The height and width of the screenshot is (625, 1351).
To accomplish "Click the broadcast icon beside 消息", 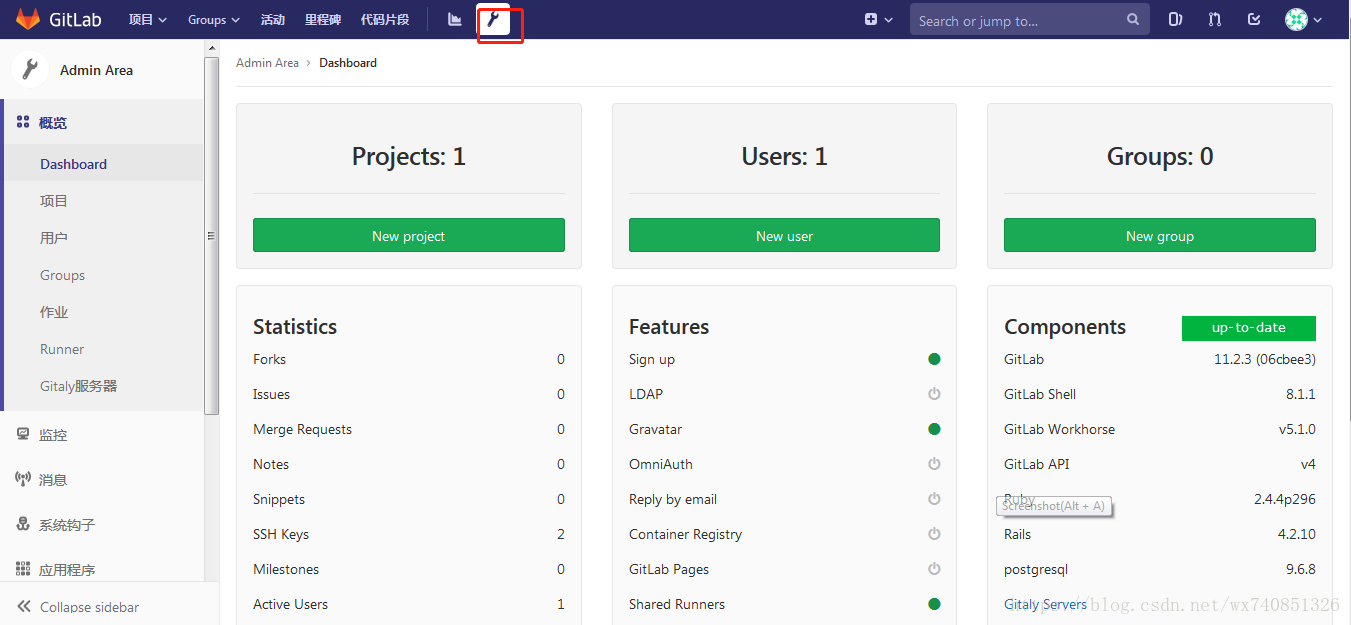I will click(x=23, y=479).
